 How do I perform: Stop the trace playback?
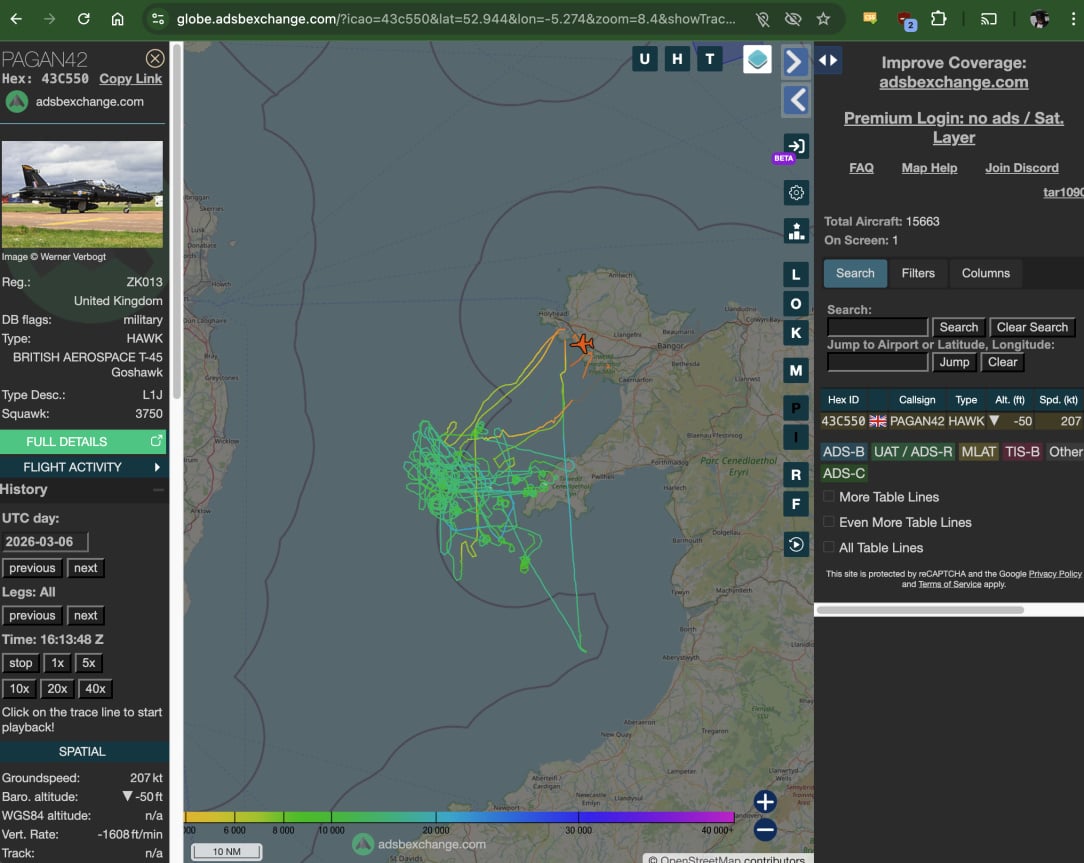click(x=20, y=664)
